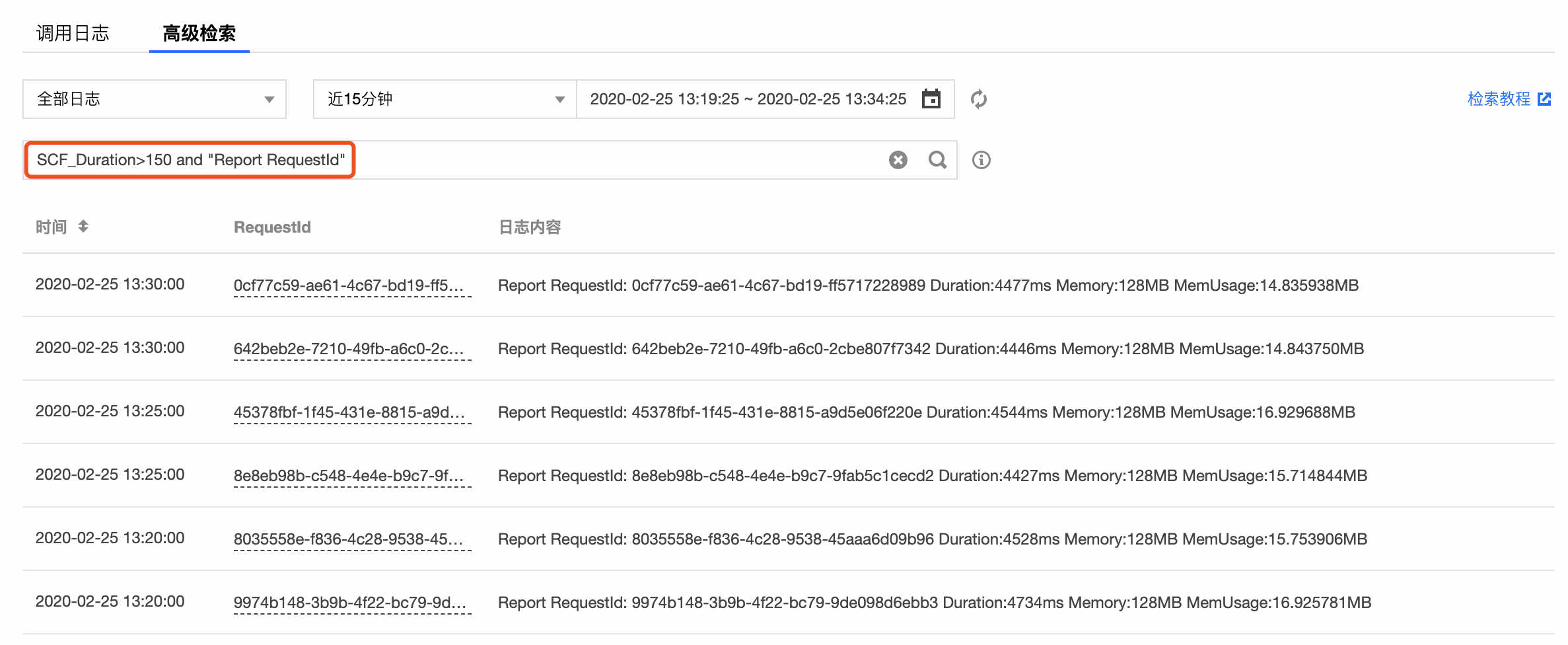Select log content with Duration:4528ms
Viewport: 1568px width, 645px height.
(933, 539)
